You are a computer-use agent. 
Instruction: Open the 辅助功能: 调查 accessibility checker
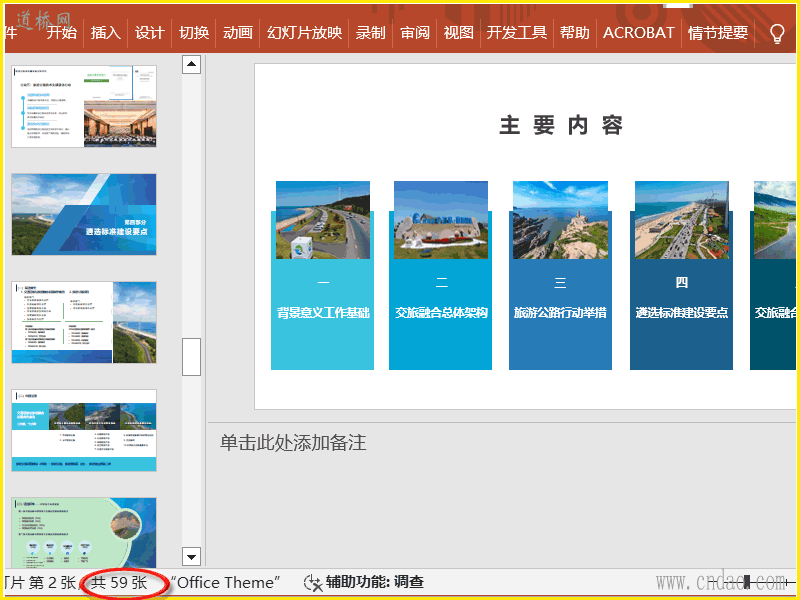coord(363,582)
